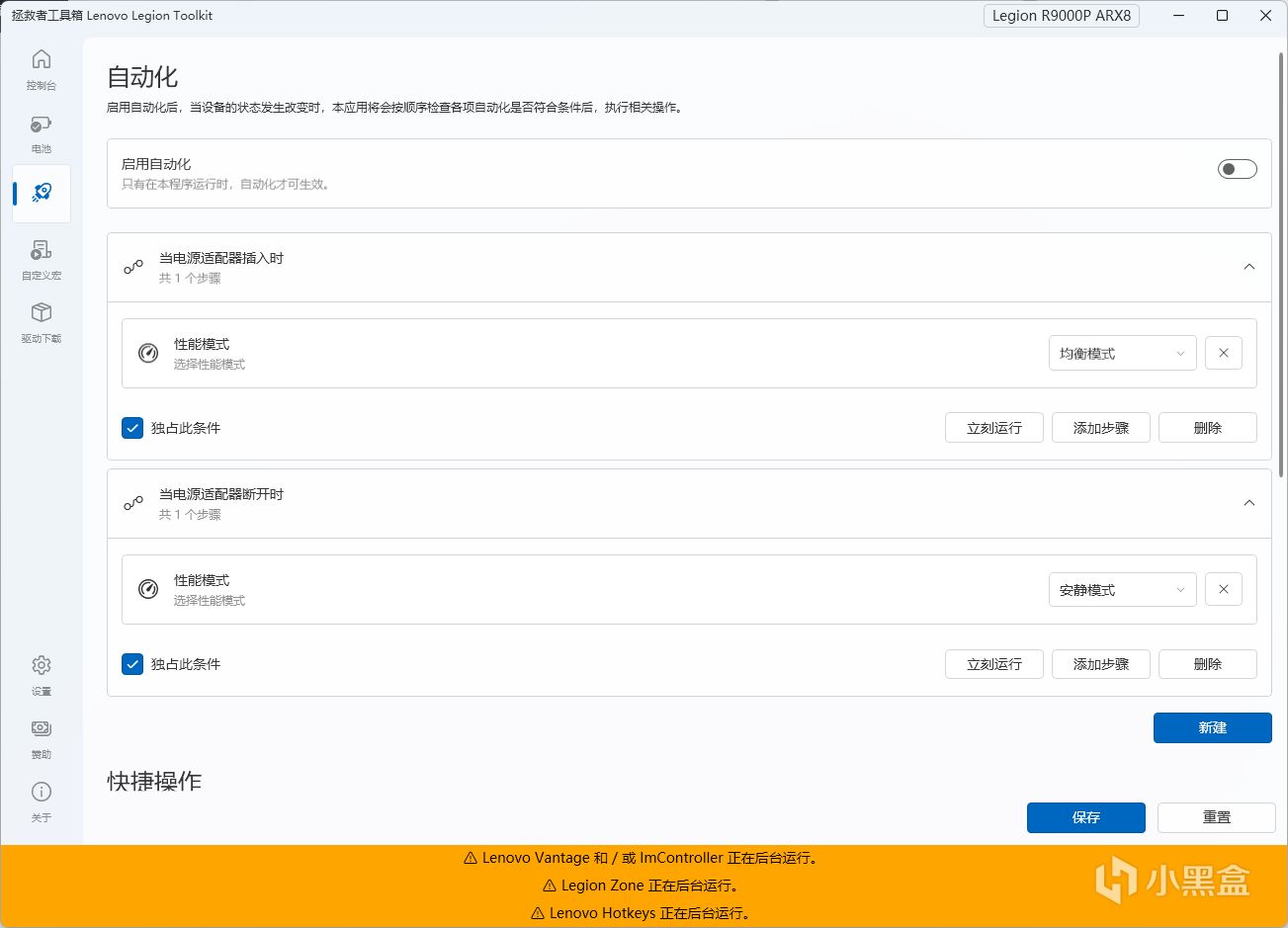Select the rocket automation sidebar icon
The width and height of the screenshot is (1288, 928).
point(42,193)
